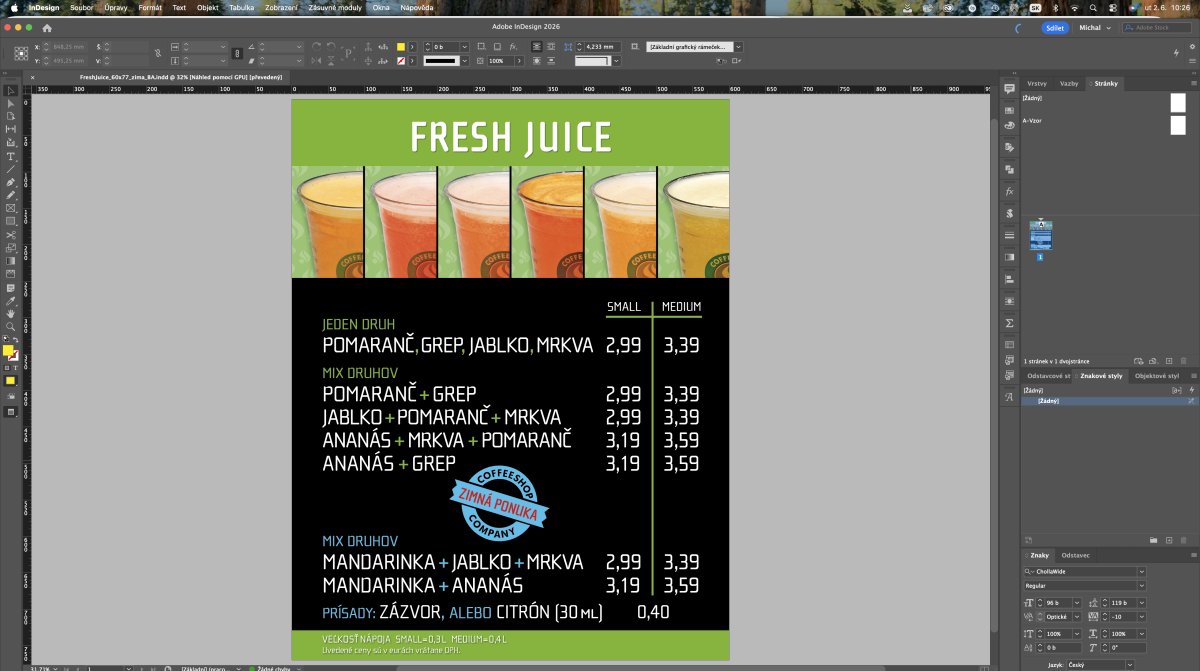Select the Hand tool in the toolbox

click(11, 313)
